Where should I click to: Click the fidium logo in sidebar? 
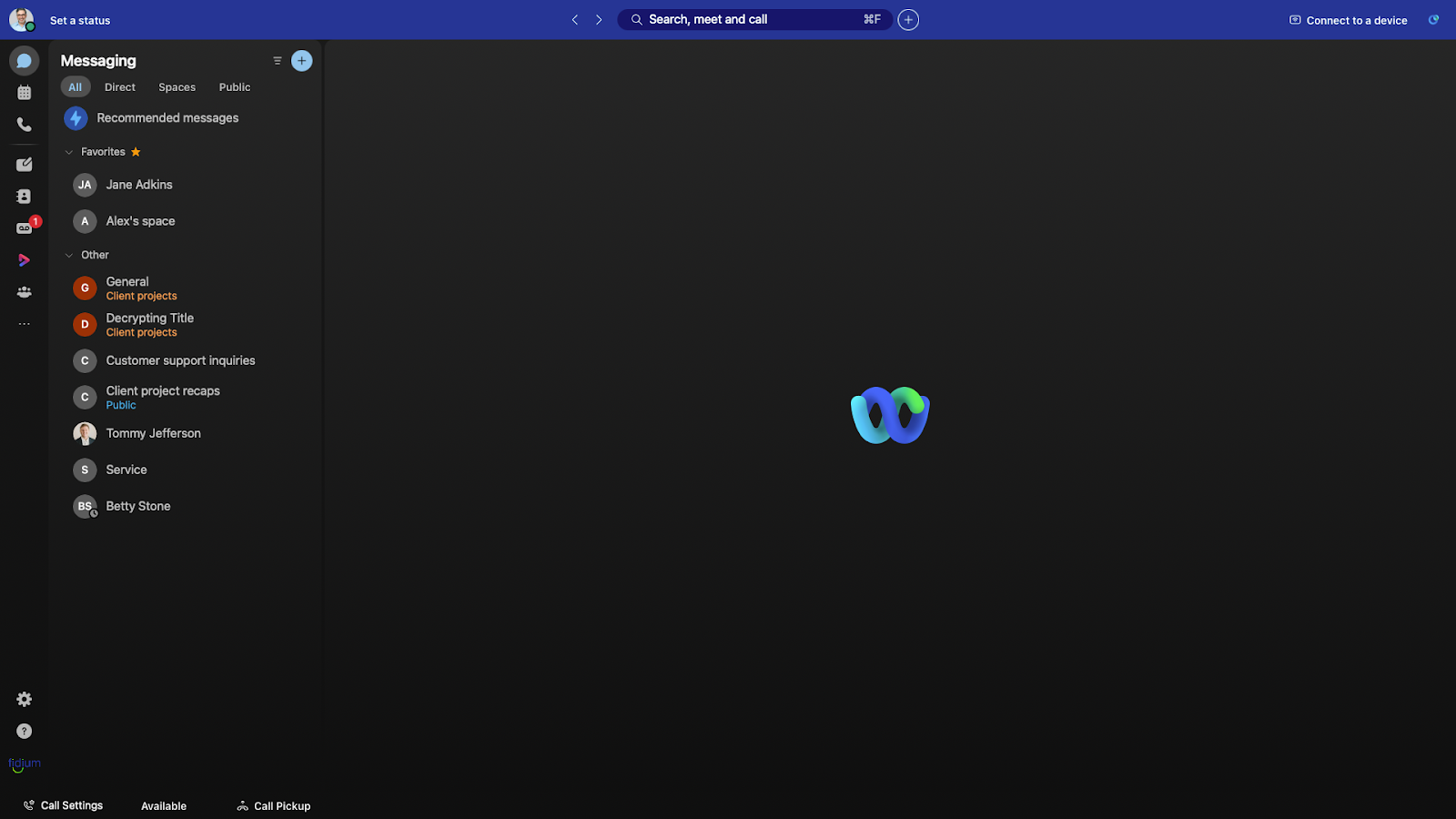[25, 764]
